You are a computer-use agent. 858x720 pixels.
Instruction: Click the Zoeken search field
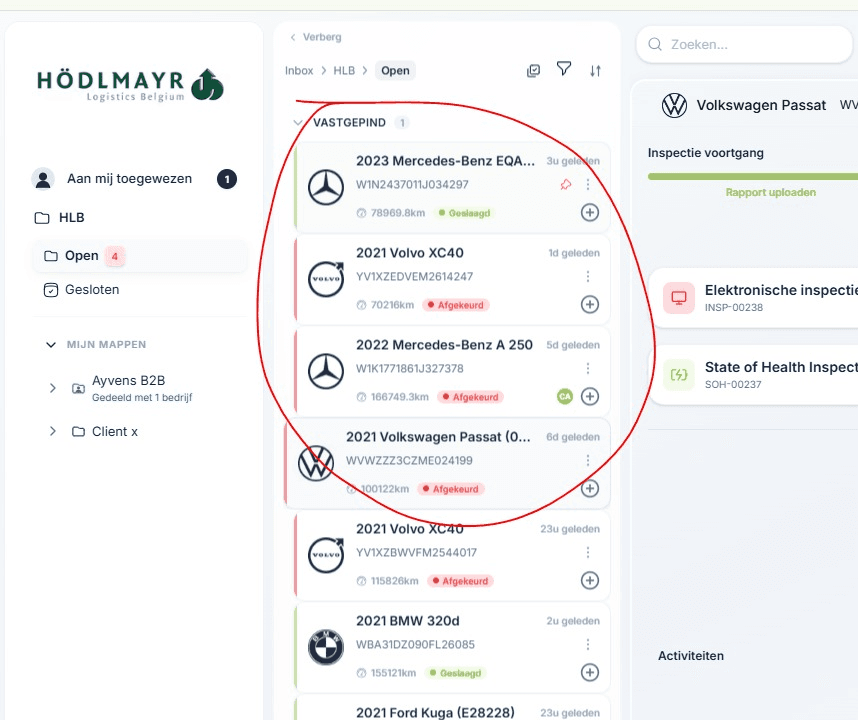750,44
